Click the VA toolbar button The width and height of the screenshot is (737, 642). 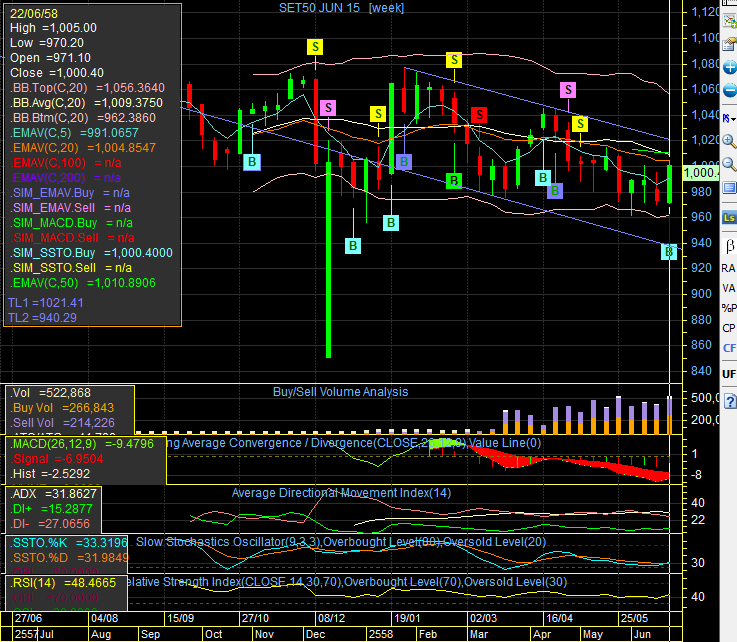pos(729,288)
